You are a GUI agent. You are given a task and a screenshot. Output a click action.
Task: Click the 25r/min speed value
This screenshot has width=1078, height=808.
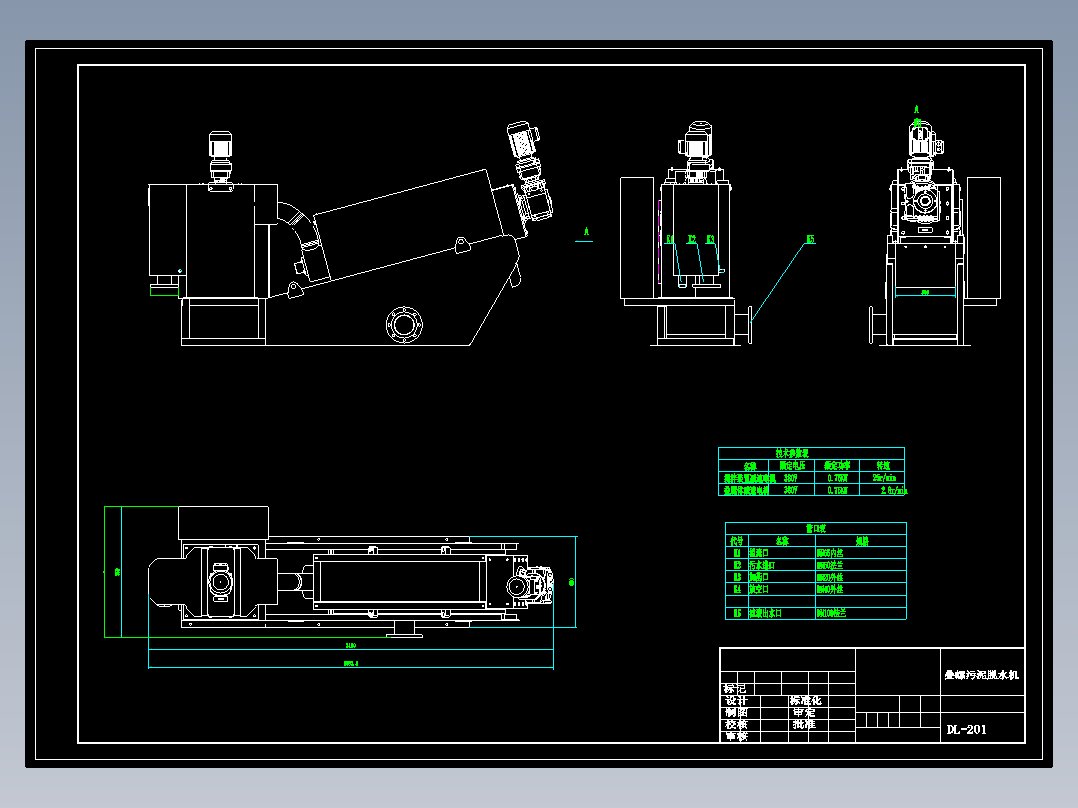pyautogui.click(x=884, y=477)
